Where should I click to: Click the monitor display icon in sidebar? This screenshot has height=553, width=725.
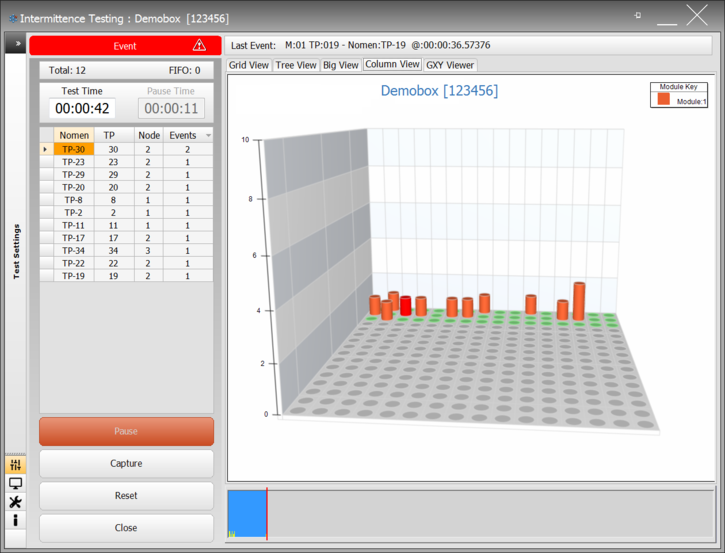tap(15, 484)
